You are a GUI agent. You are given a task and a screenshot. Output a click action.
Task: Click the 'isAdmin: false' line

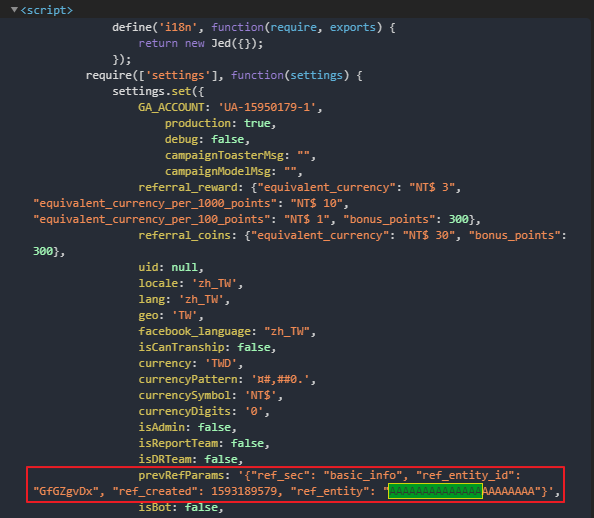[x=188, y=427]
